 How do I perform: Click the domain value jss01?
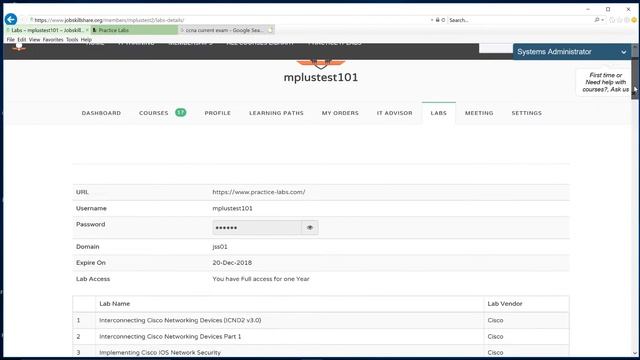[220, 247]
